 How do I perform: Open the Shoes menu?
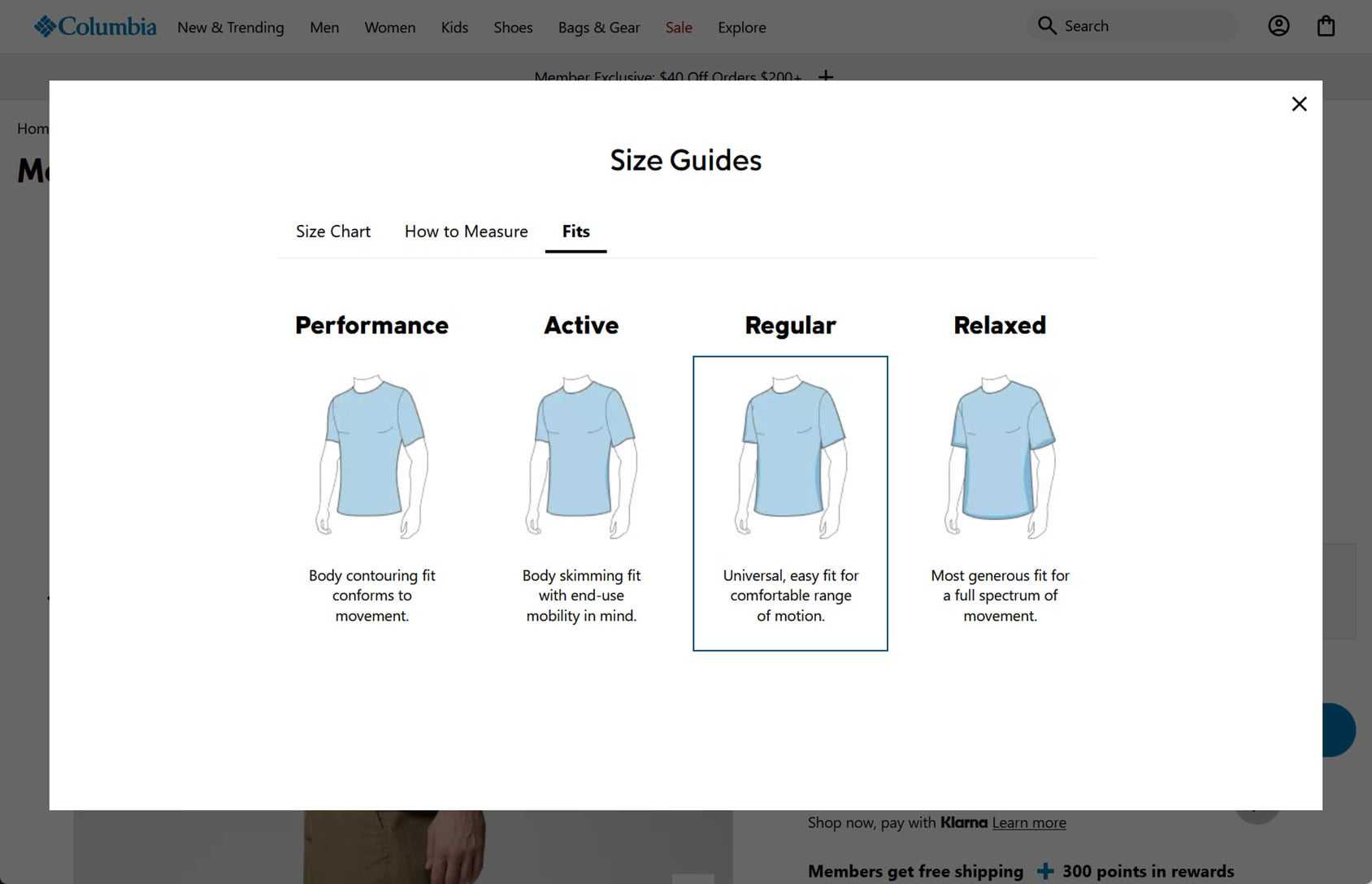pyautogui.click(x=513, y=28)
